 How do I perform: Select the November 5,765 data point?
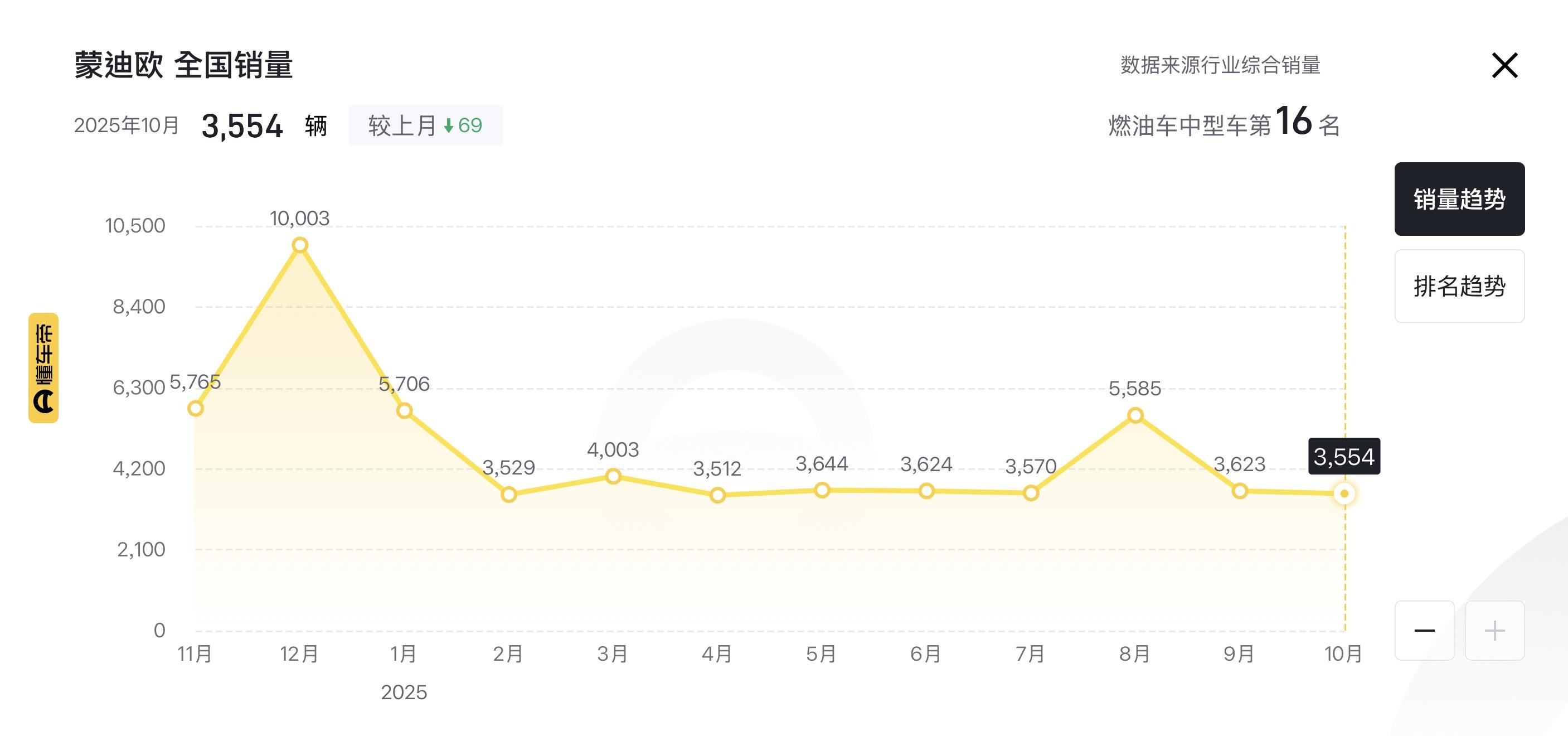click(196, 408)
